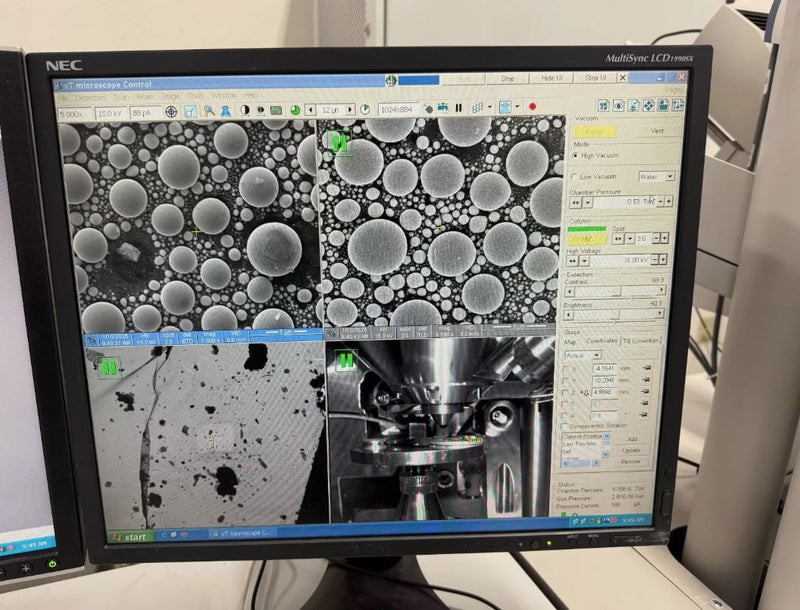Screen dimensions: 800x610
Task: Open the Chamber Pressure preset dropdown arrow
Action: pos(588,202)
